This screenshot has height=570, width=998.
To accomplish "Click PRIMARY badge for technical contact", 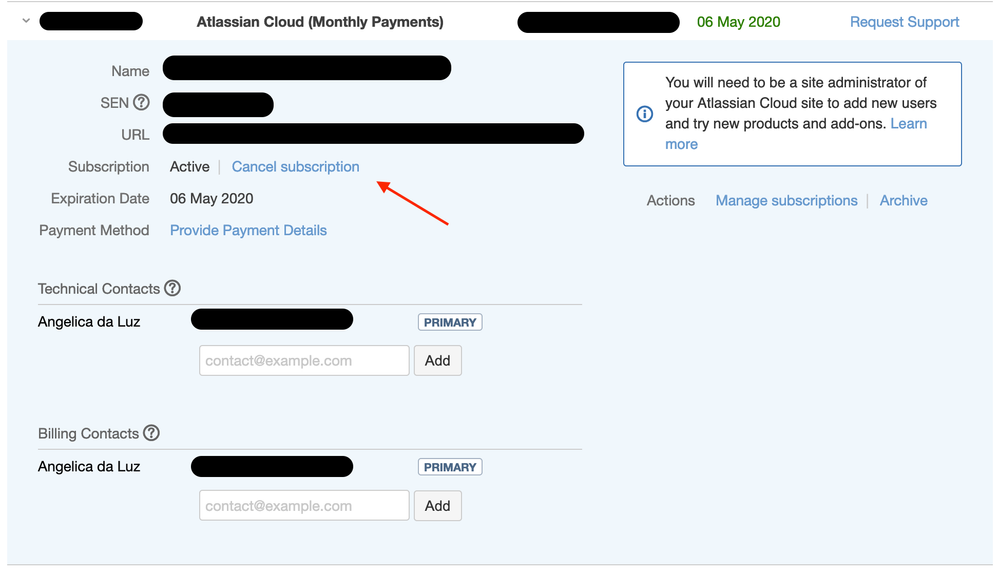I will 450,323.
